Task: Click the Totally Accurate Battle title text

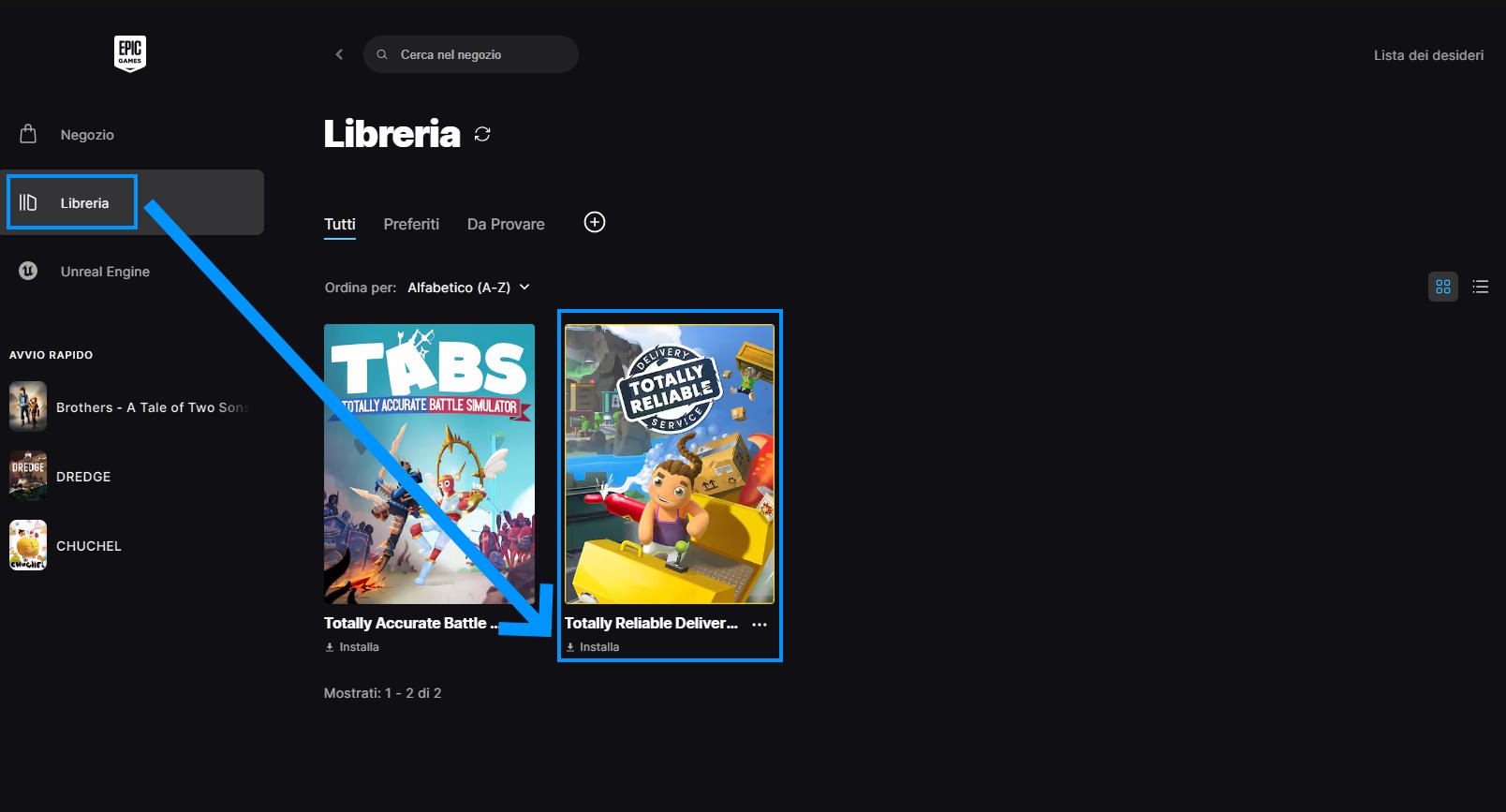Action: coord(410,623)
